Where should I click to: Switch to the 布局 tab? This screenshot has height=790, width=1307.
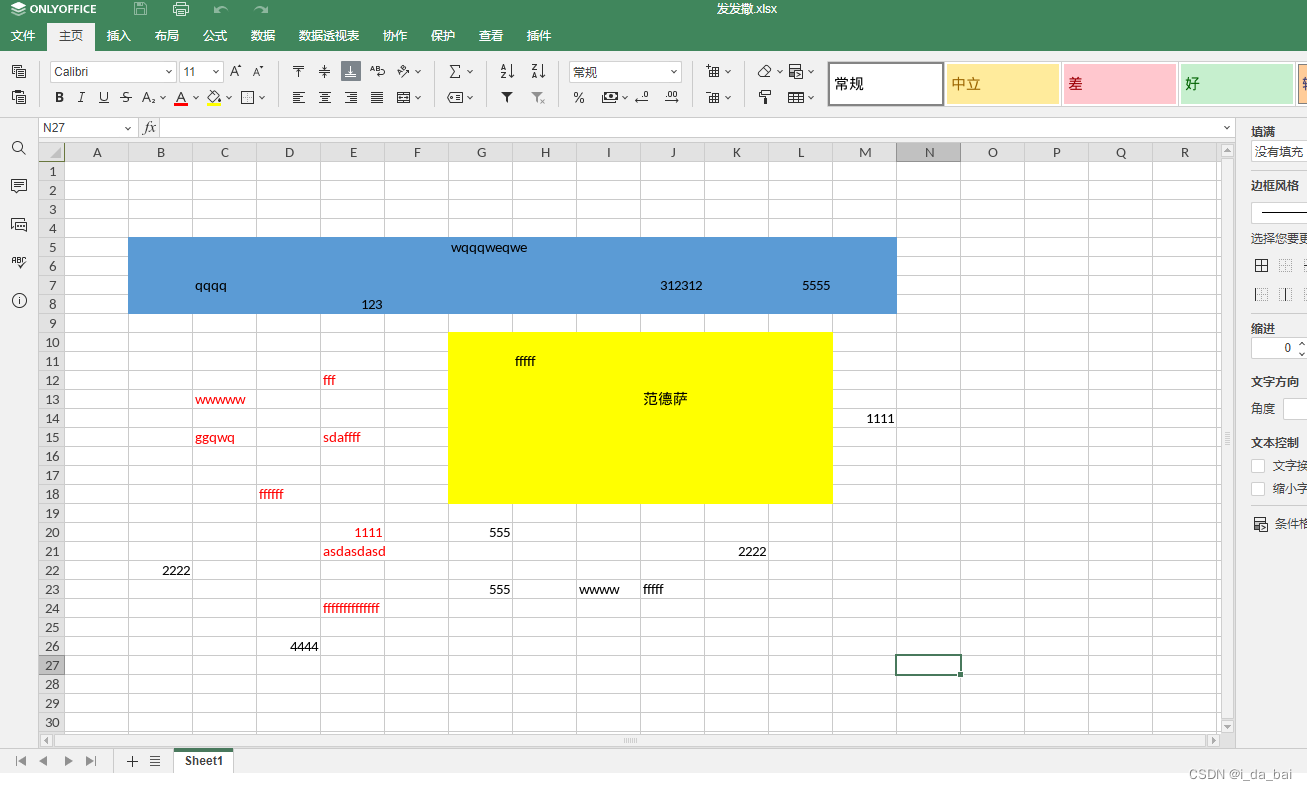pos(167,36)
